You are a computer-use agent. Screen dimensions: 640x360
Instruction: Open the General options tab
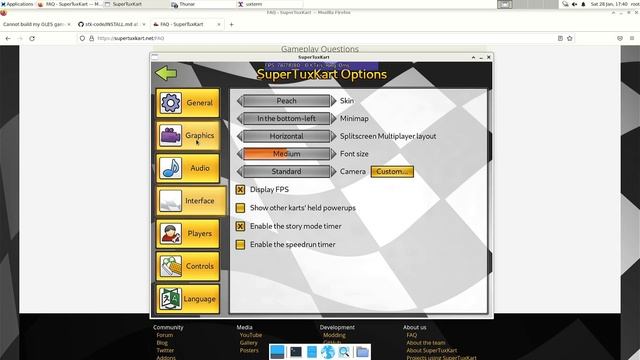pos(188,103)
